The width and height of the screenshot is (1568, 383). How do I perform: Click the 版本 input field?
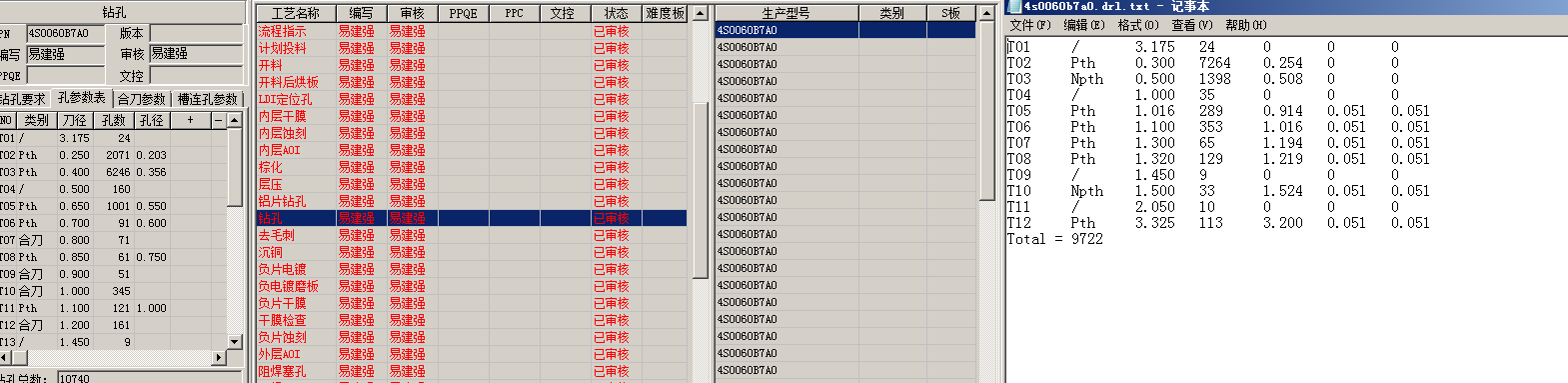(196, 33)
